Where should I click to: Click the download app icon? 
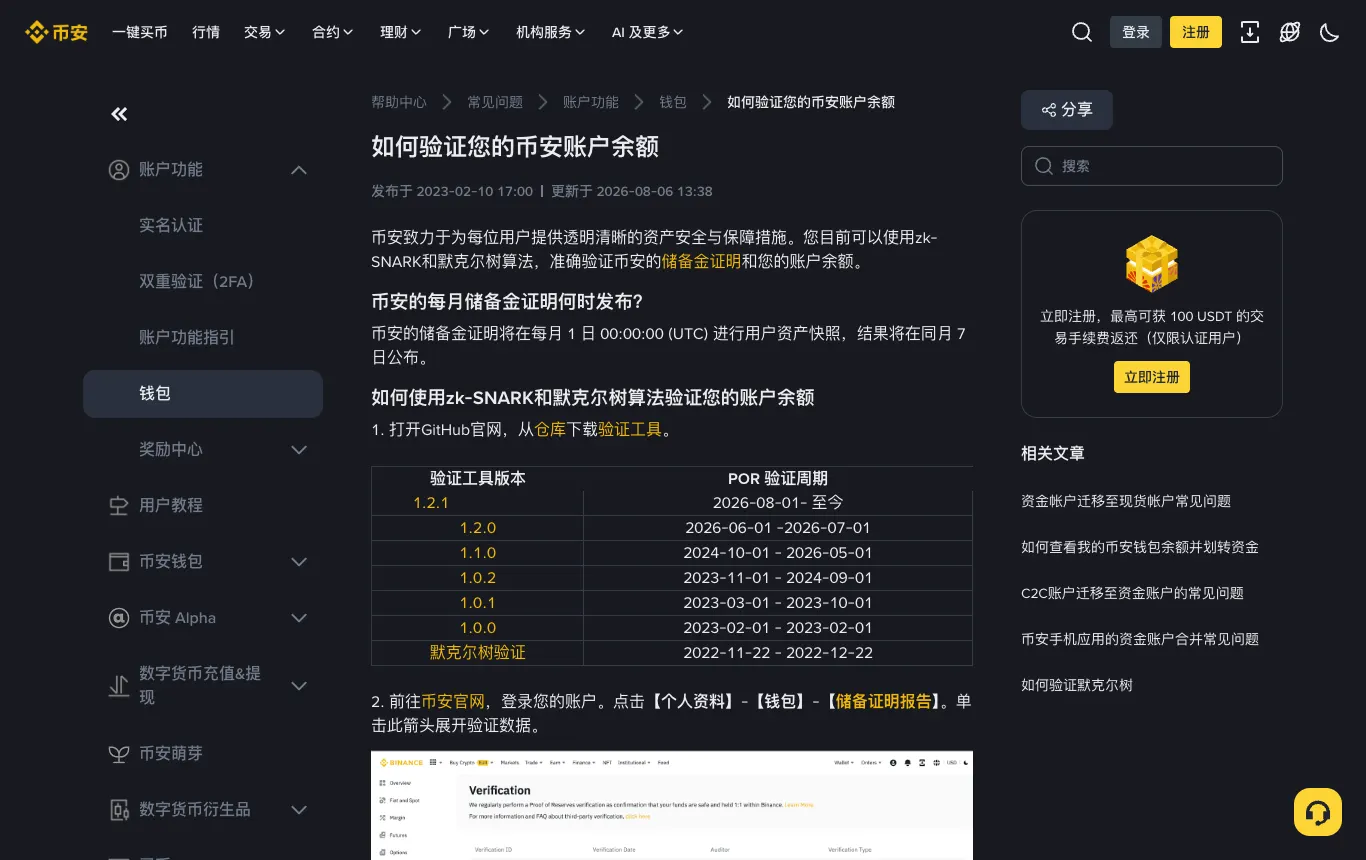click(1250, 32)
